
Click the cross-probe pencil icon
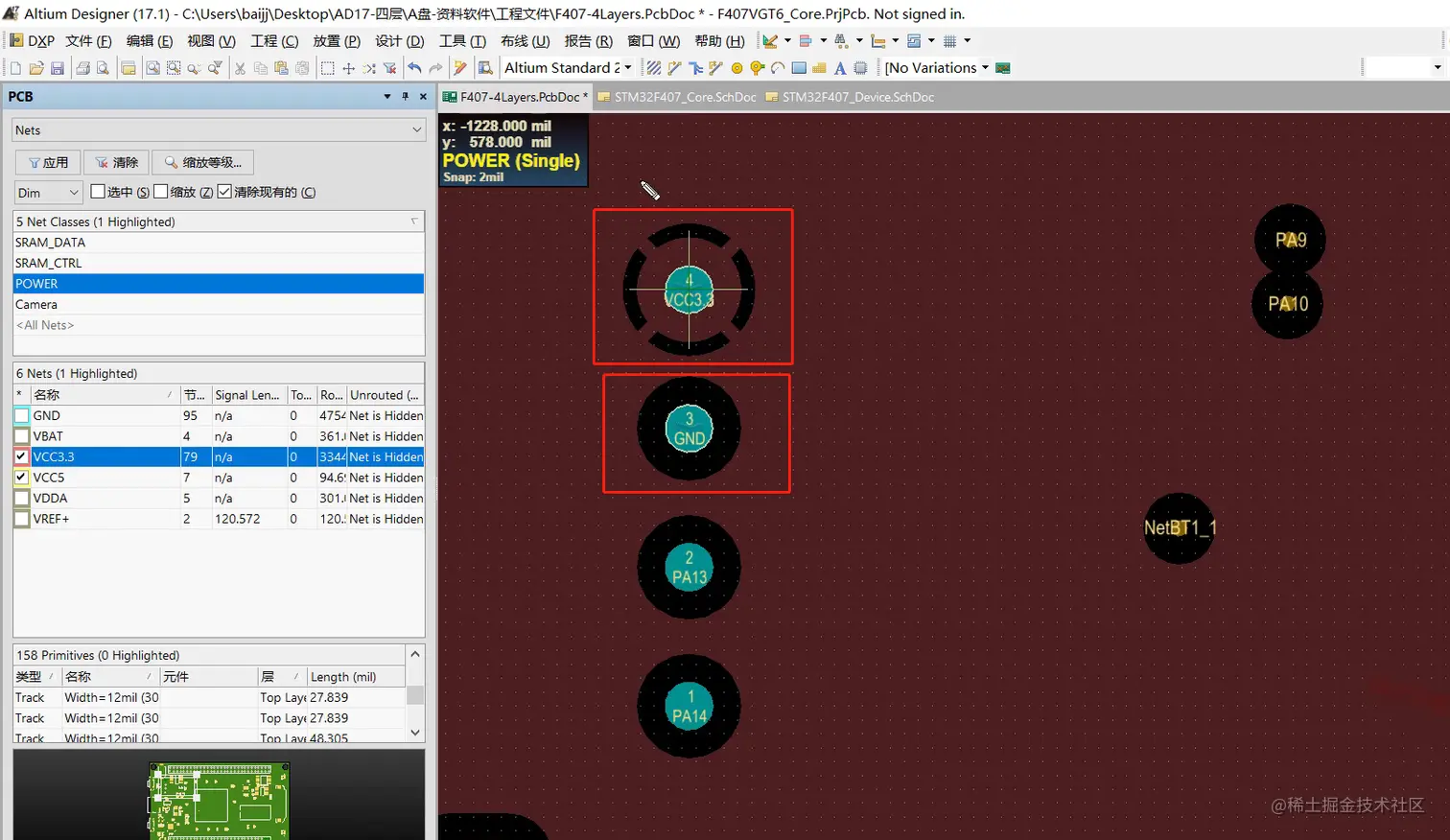coord(460,68)
